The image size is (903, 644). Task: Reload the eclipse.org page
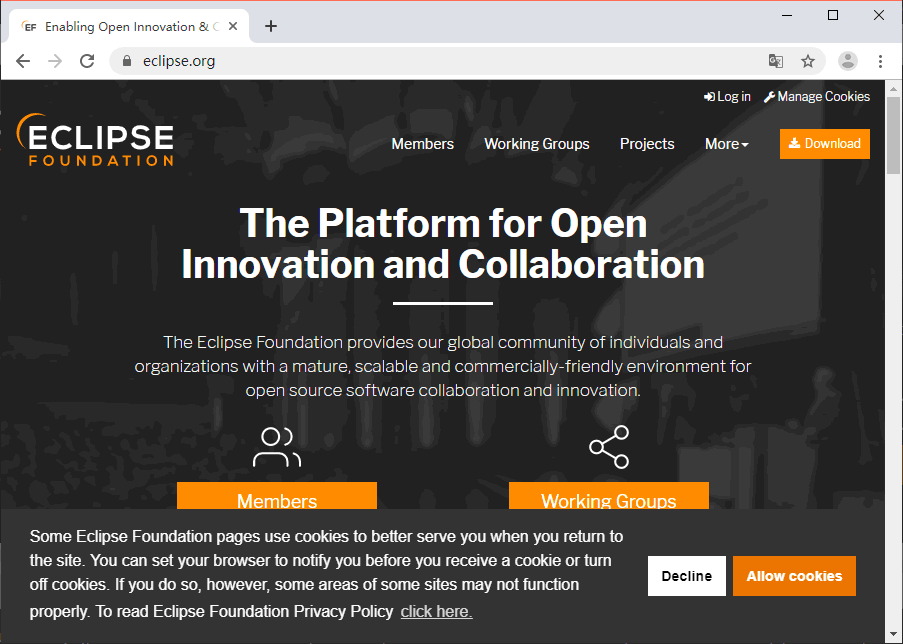point(87,61)
